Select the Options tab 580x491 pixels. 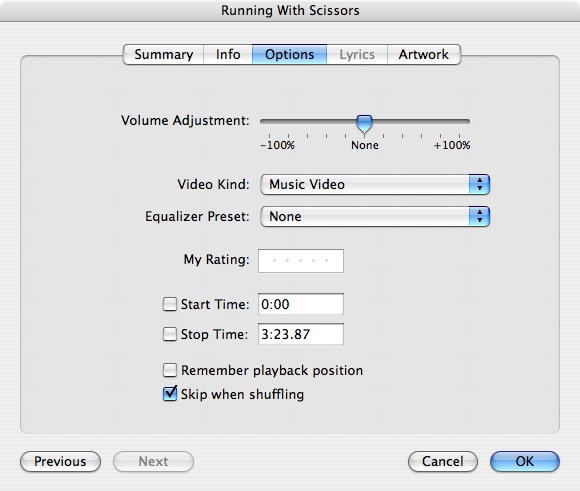289,54
